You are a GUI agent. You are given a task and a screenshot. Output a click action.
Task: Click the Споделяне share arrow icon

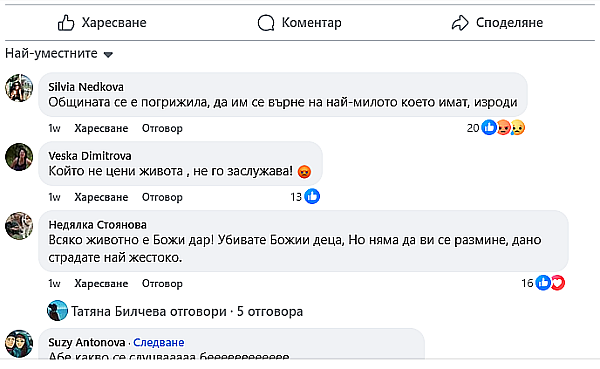click(460, 23)
